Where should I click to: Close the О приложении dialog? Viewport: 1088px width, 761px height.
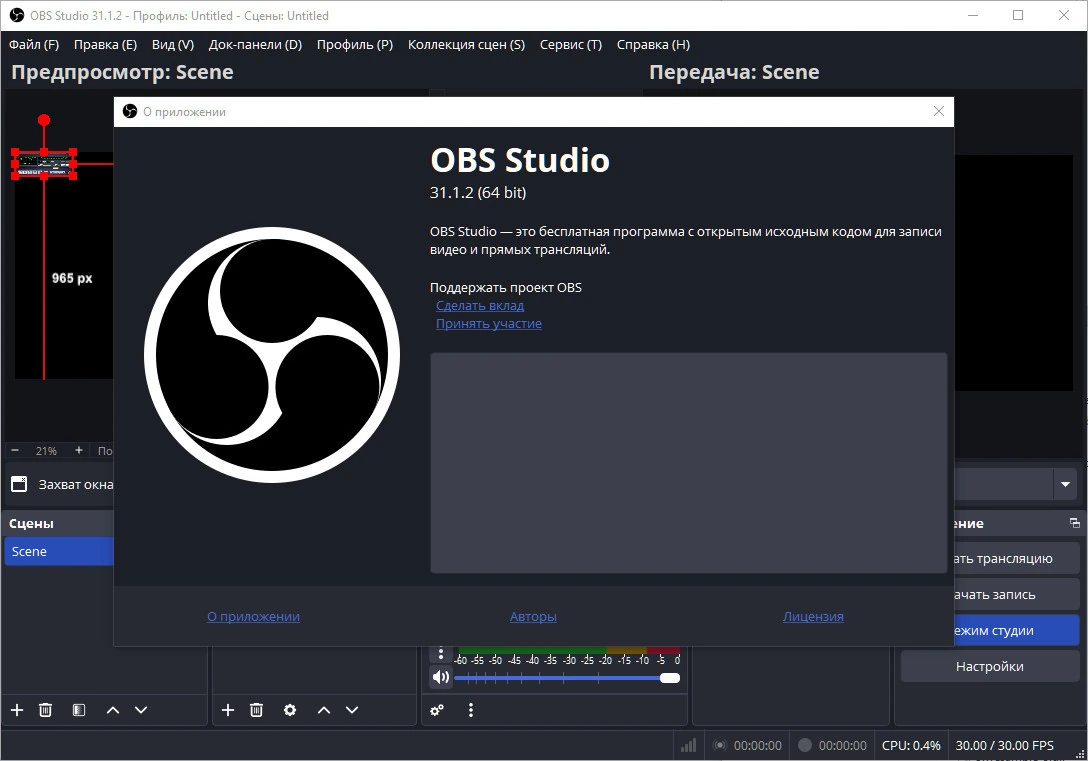pos(939,111)
